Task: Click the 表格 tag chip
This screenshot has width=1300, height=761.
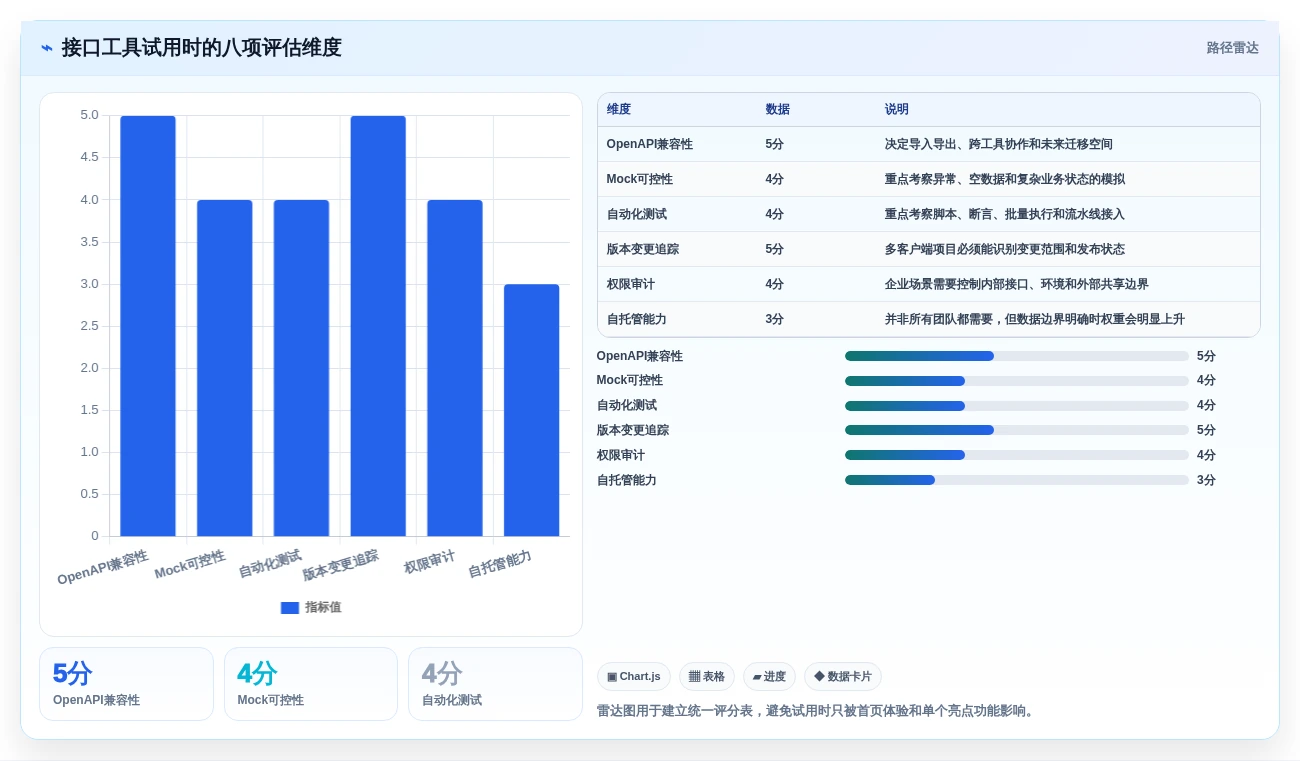Action: coord(707,677)
